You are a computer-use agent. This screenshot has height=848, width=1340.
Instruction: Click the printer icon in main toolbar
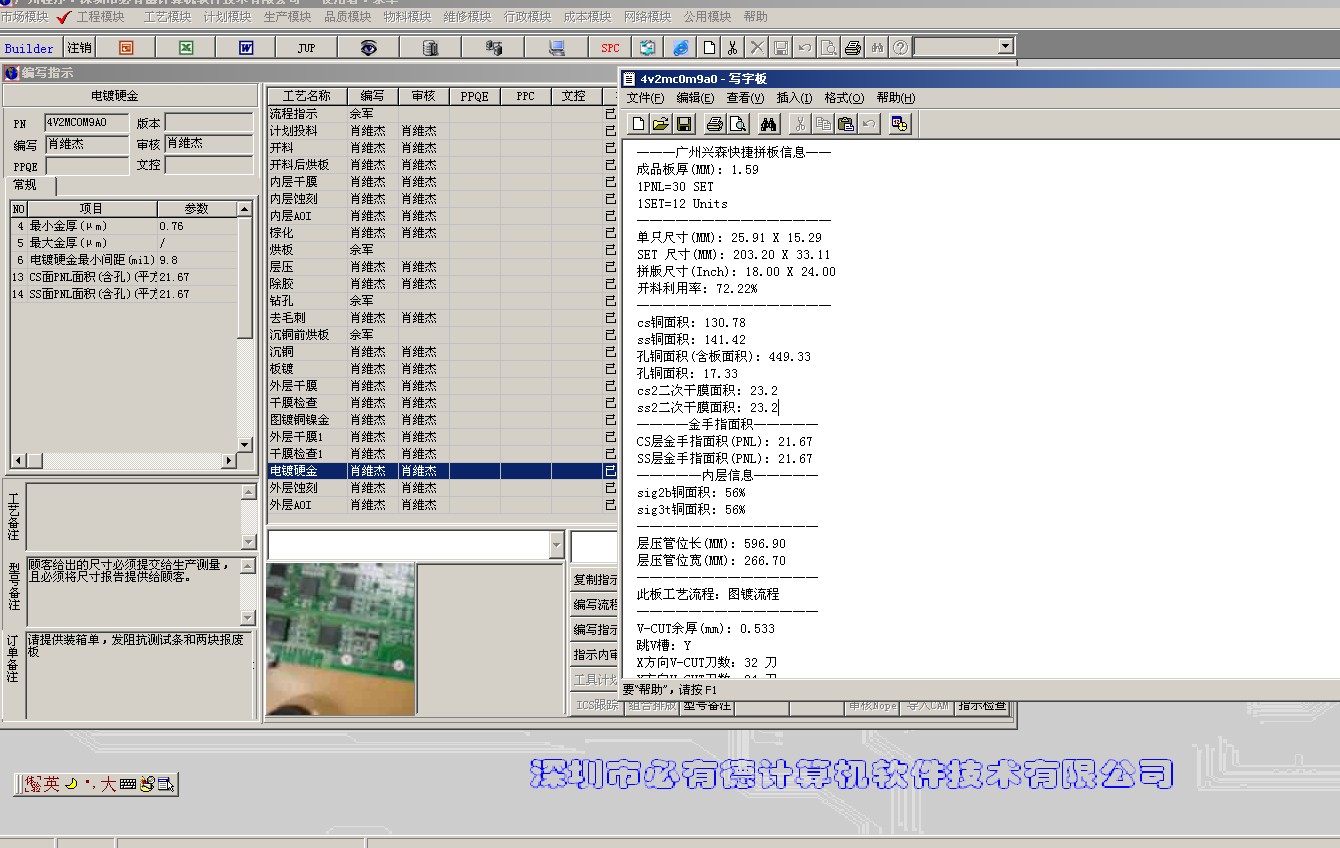coord(853,47)
